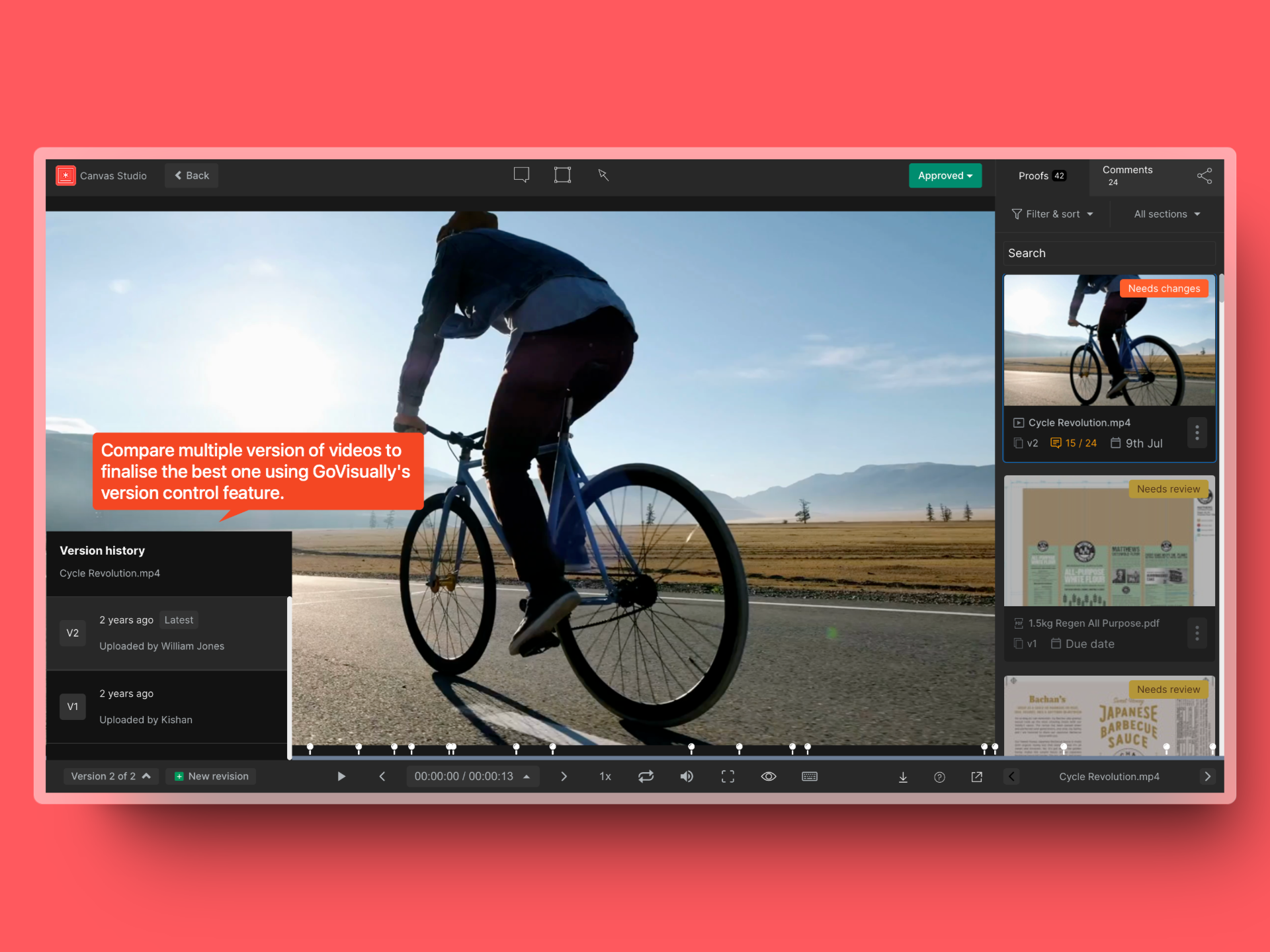Open the share options
The image size is (1270, 952).
(1205, 175)
